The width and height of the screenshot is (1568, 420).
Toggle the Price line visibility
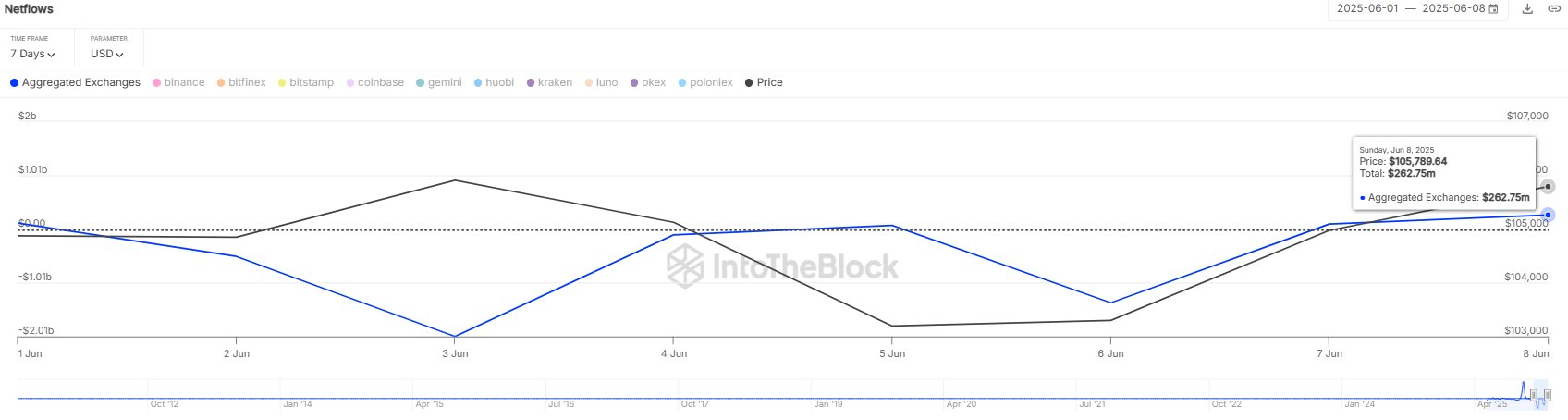764,82
